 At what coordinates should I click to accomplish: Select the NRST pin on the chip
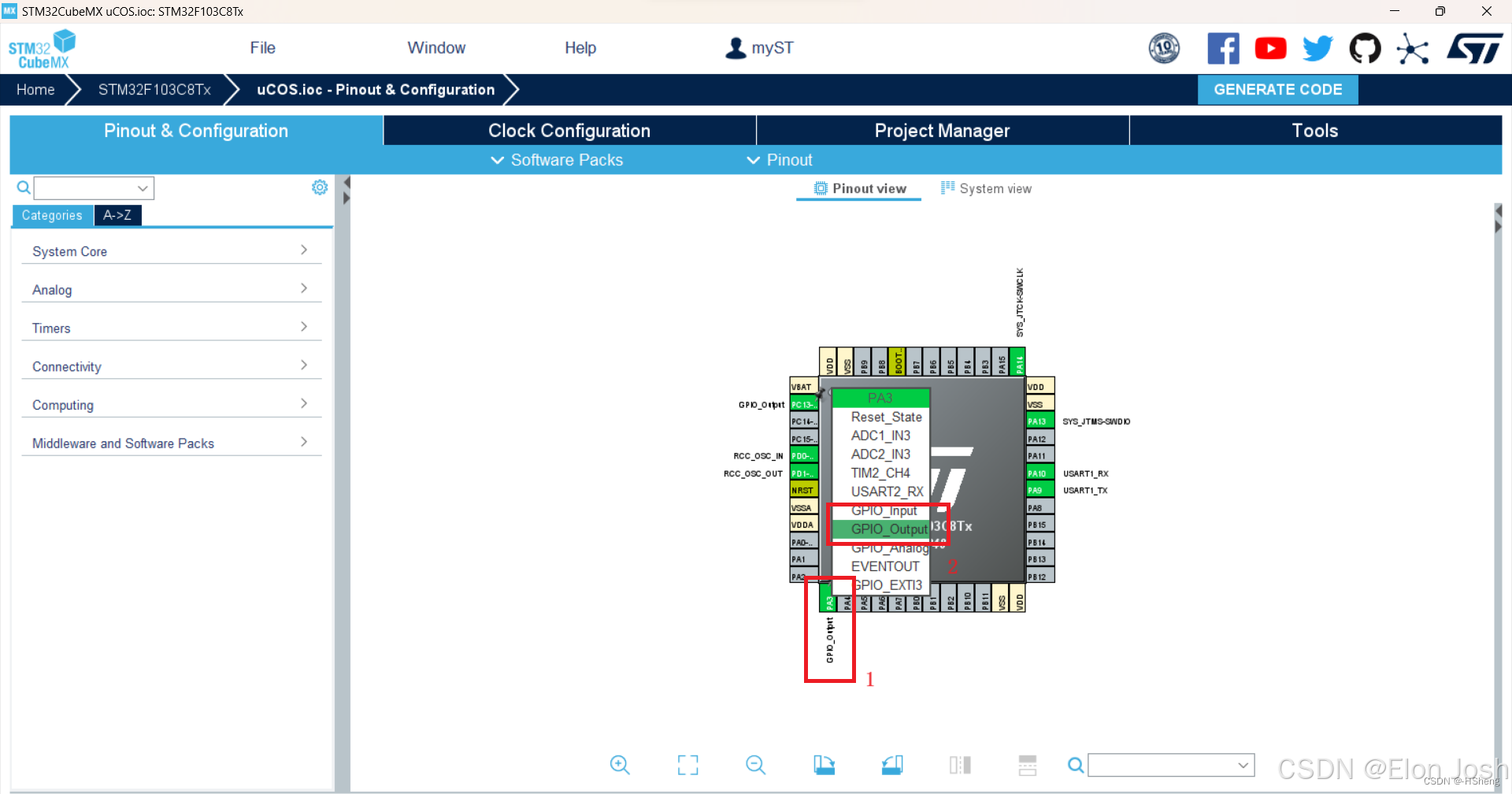tap(804, 490)
